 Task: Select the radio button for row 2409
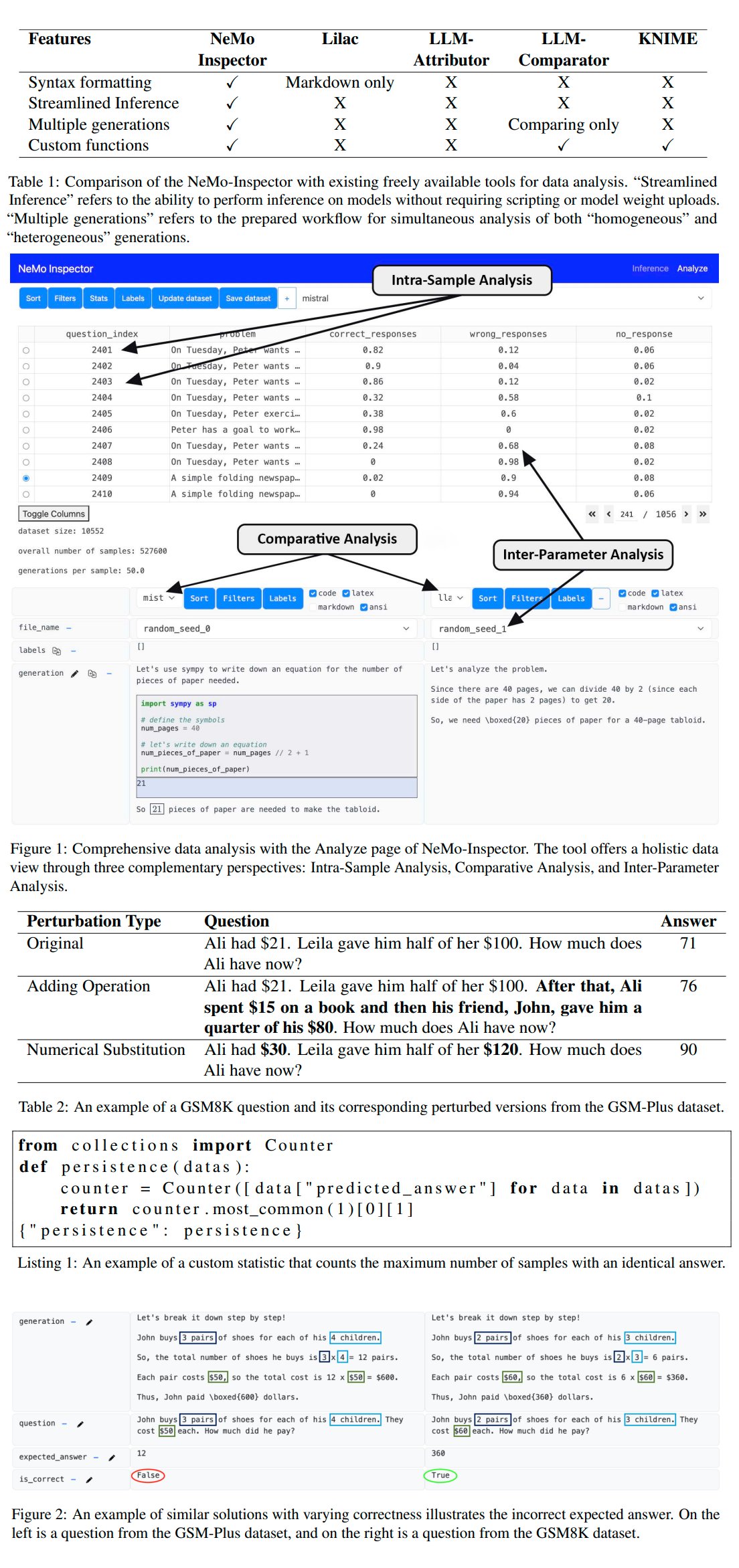[26, 478]
